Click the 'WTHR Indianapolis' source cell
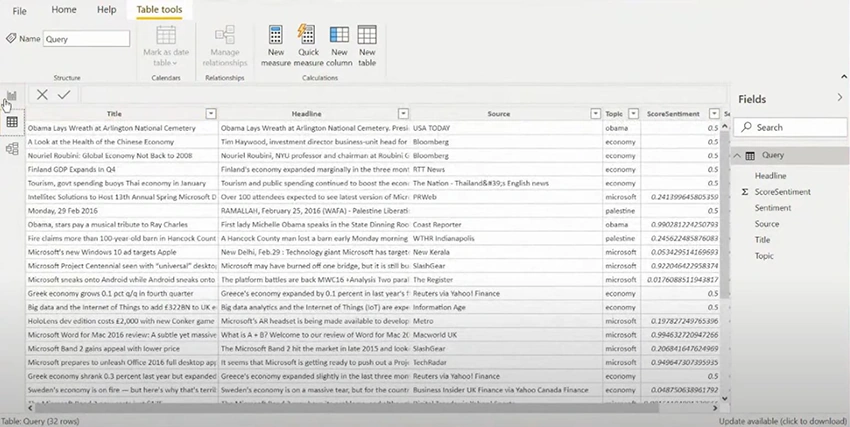The image size is (850, 427). point(506,238)
